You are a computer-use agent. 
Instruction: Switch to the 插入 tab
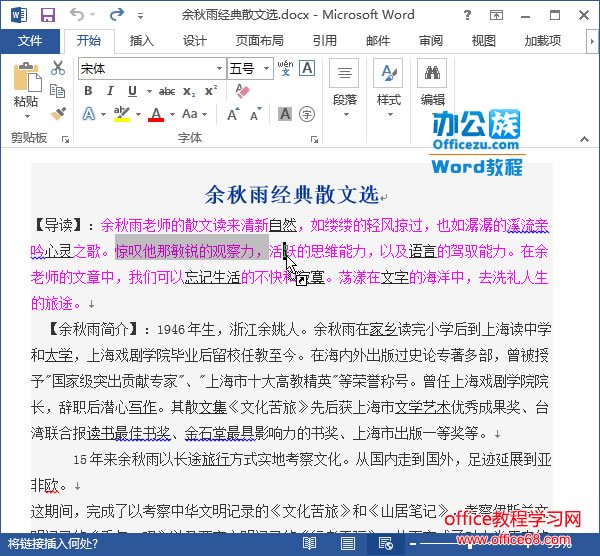tap(141, 41)
